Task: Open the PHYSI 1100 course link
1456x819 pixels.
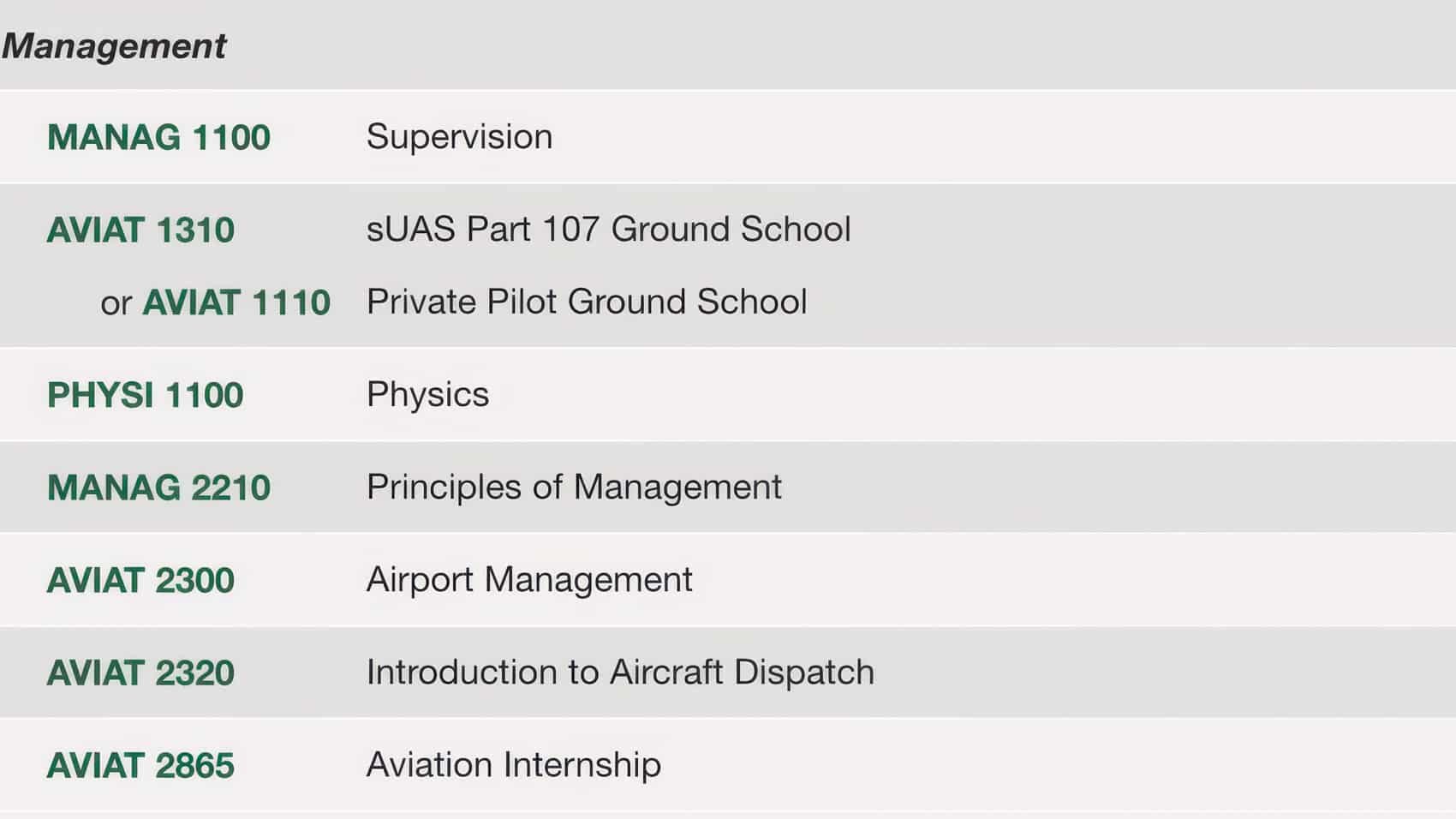Action: click(x=145, y=395)
